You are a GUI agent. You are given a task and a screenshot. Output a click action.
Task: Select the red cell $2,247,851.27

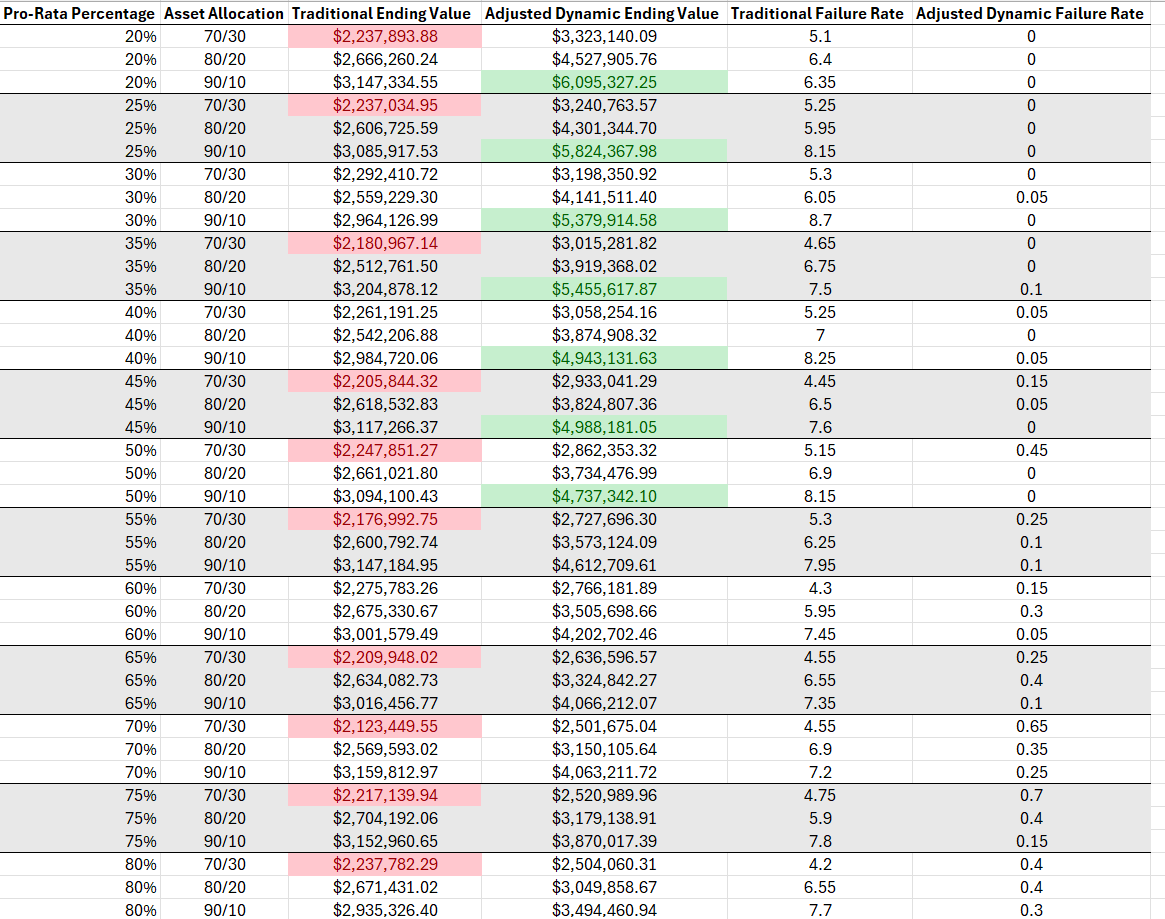pyautogui.click(x=384, y=451)
